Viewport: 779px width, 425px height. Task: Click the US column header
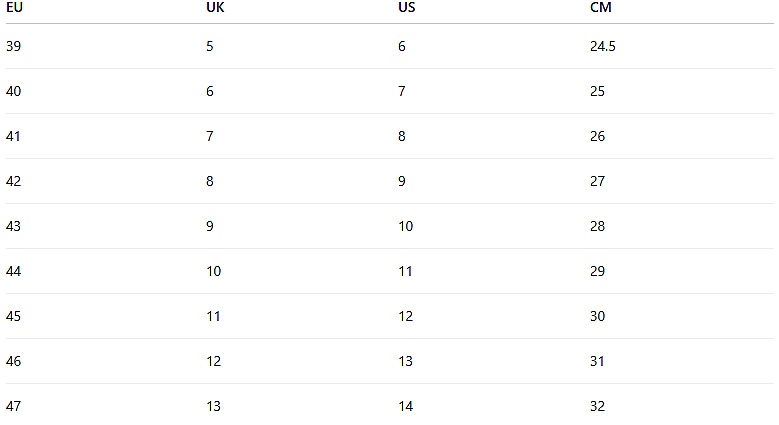[406, 7]
